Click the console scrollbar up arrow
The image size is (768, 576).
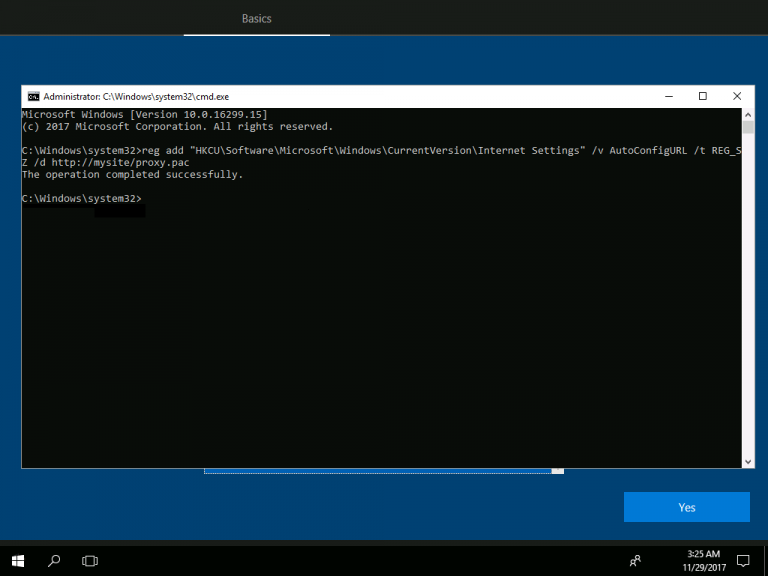[x=748, y=115]
